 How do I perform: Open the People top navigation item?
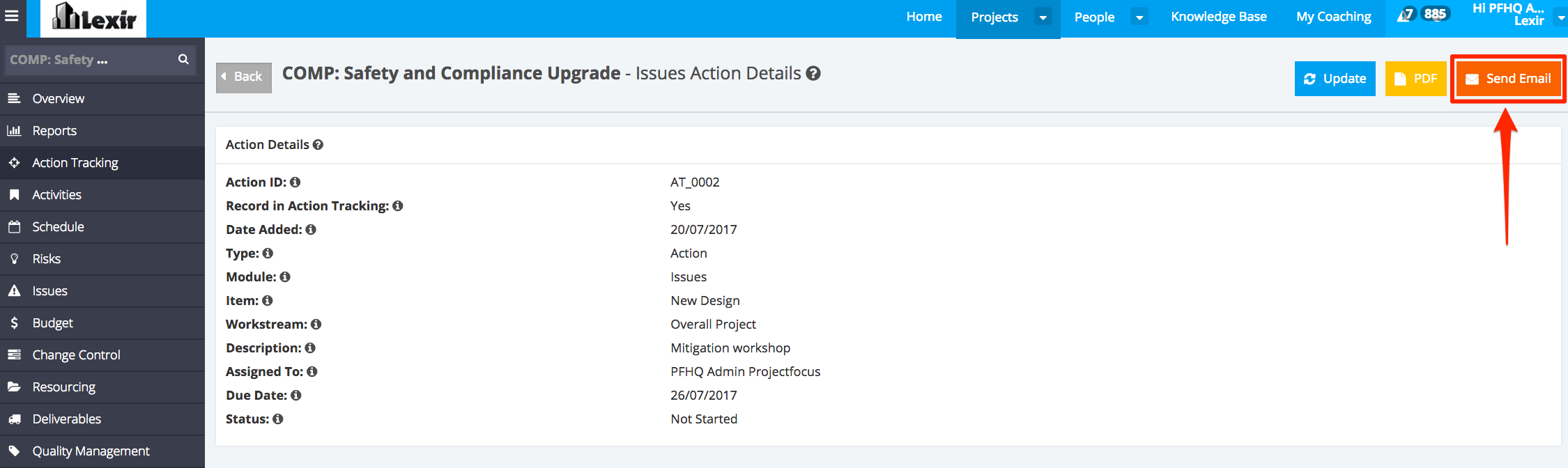[1094, 17]
